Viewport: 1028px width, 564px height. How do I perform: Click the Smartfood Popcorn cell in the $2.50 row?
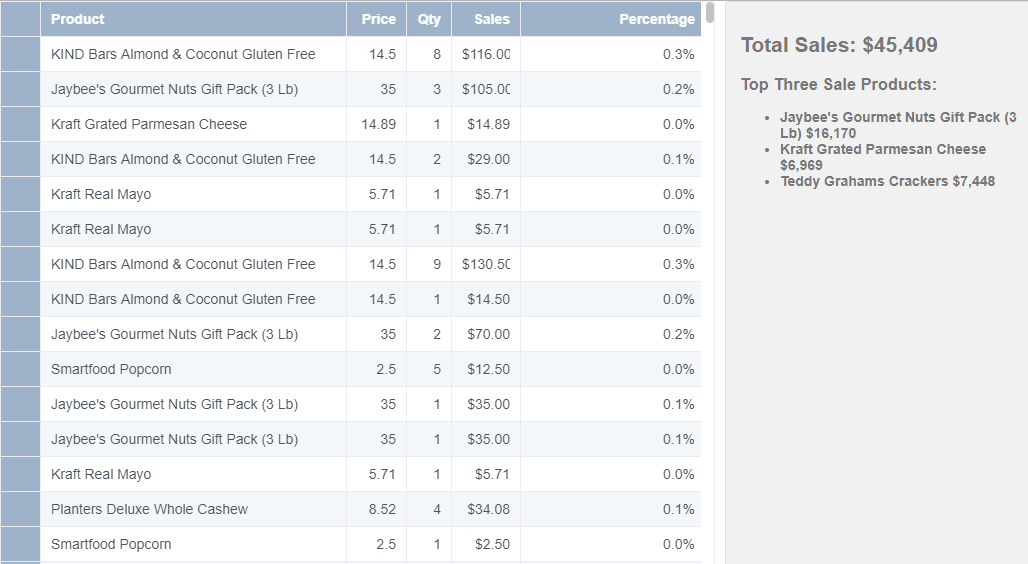coord(193,544)
